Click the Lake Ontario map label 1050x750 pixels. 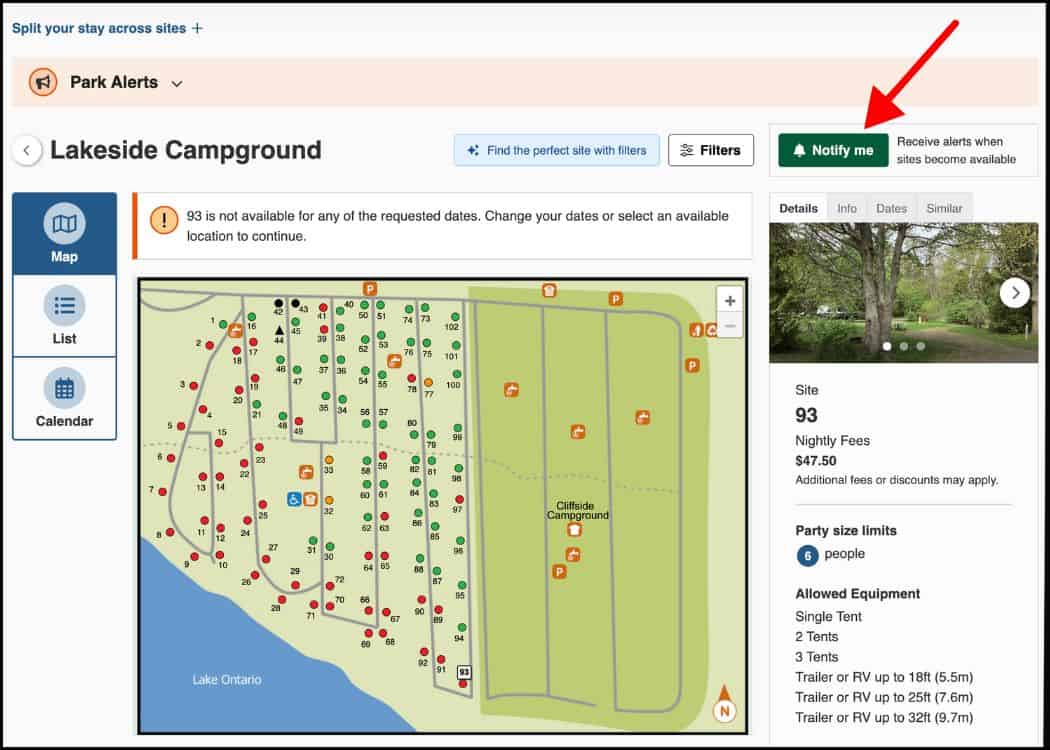click(227, 680)
